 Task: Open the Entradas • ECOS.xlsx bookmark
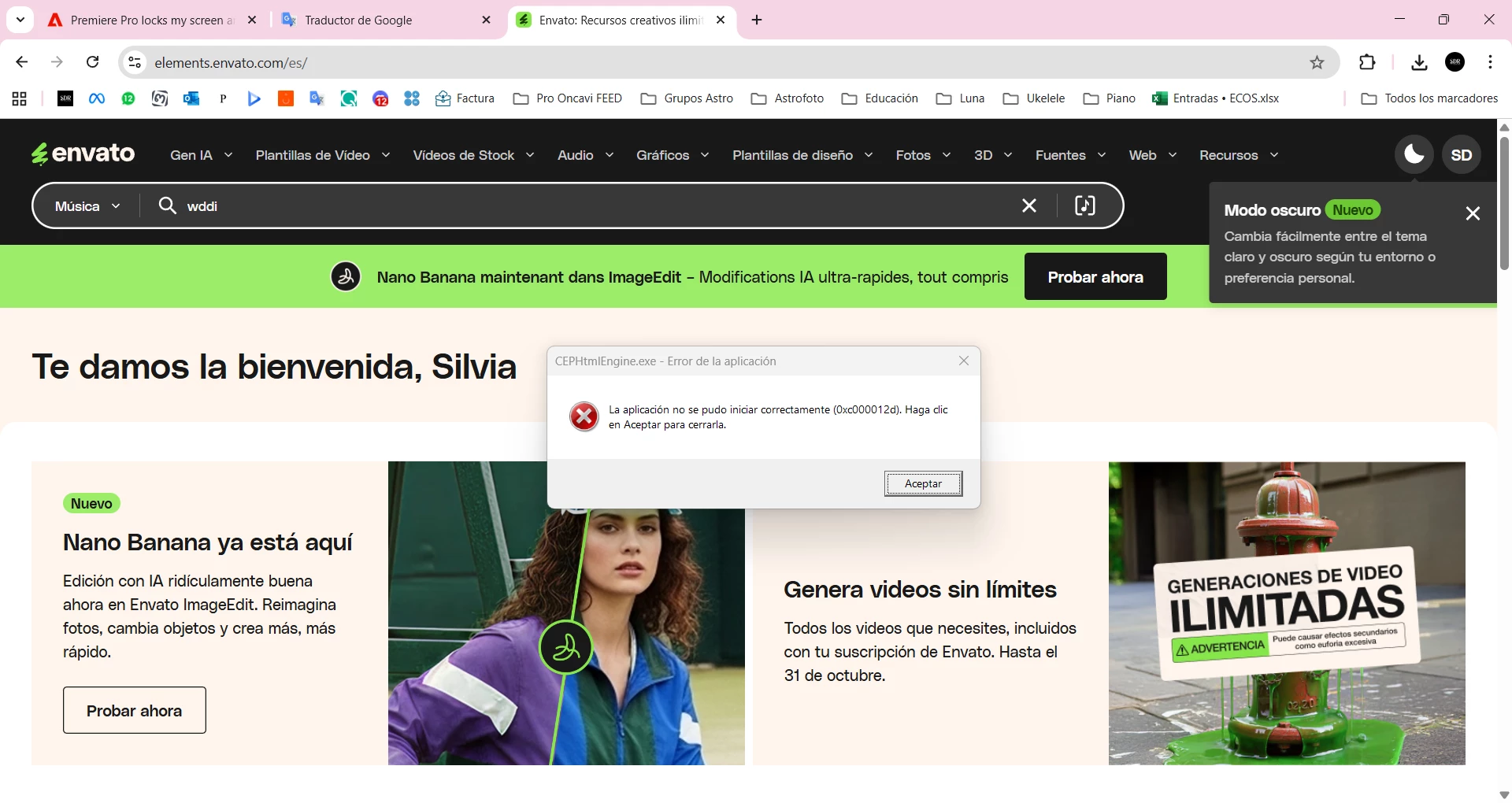click(x=1215, y=98)
